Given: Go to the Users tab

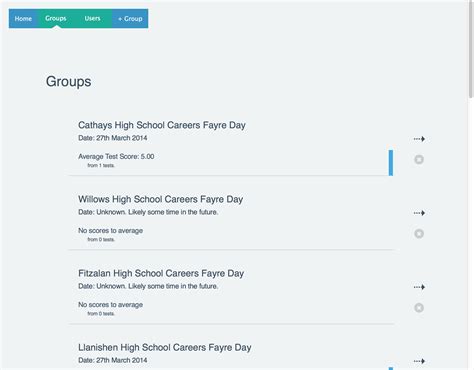Looking at the screenshot, I should [92, 19].
